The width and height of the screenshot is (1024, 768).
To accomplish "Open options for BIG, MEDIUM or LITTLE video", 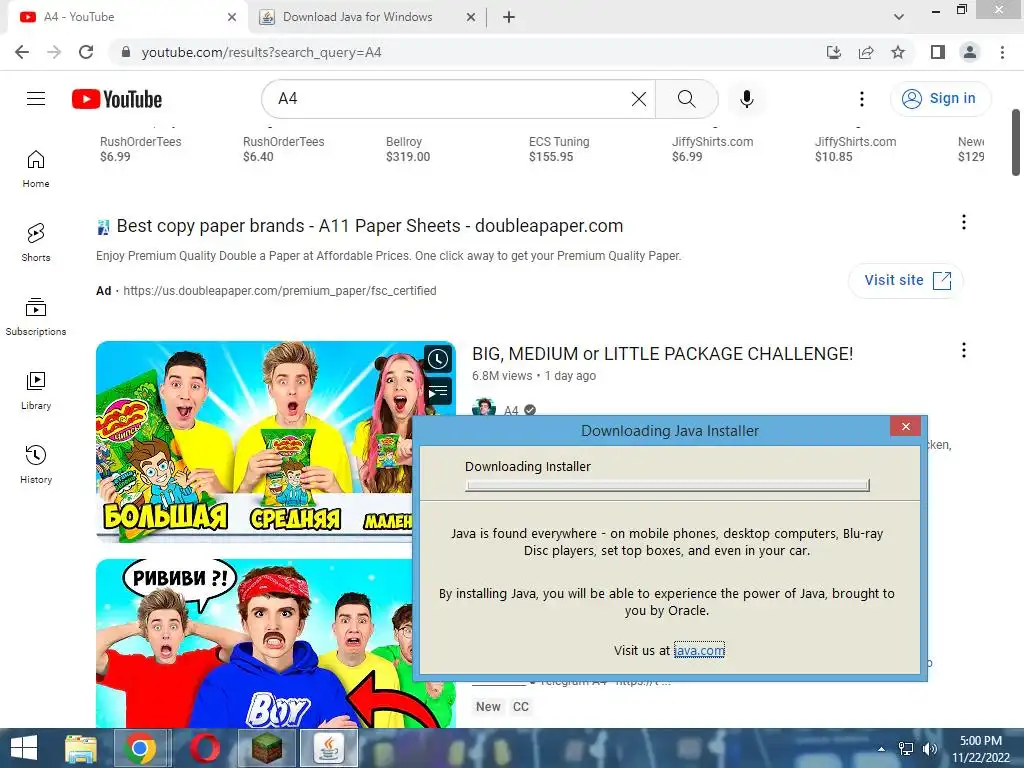I will pos(964,350).
